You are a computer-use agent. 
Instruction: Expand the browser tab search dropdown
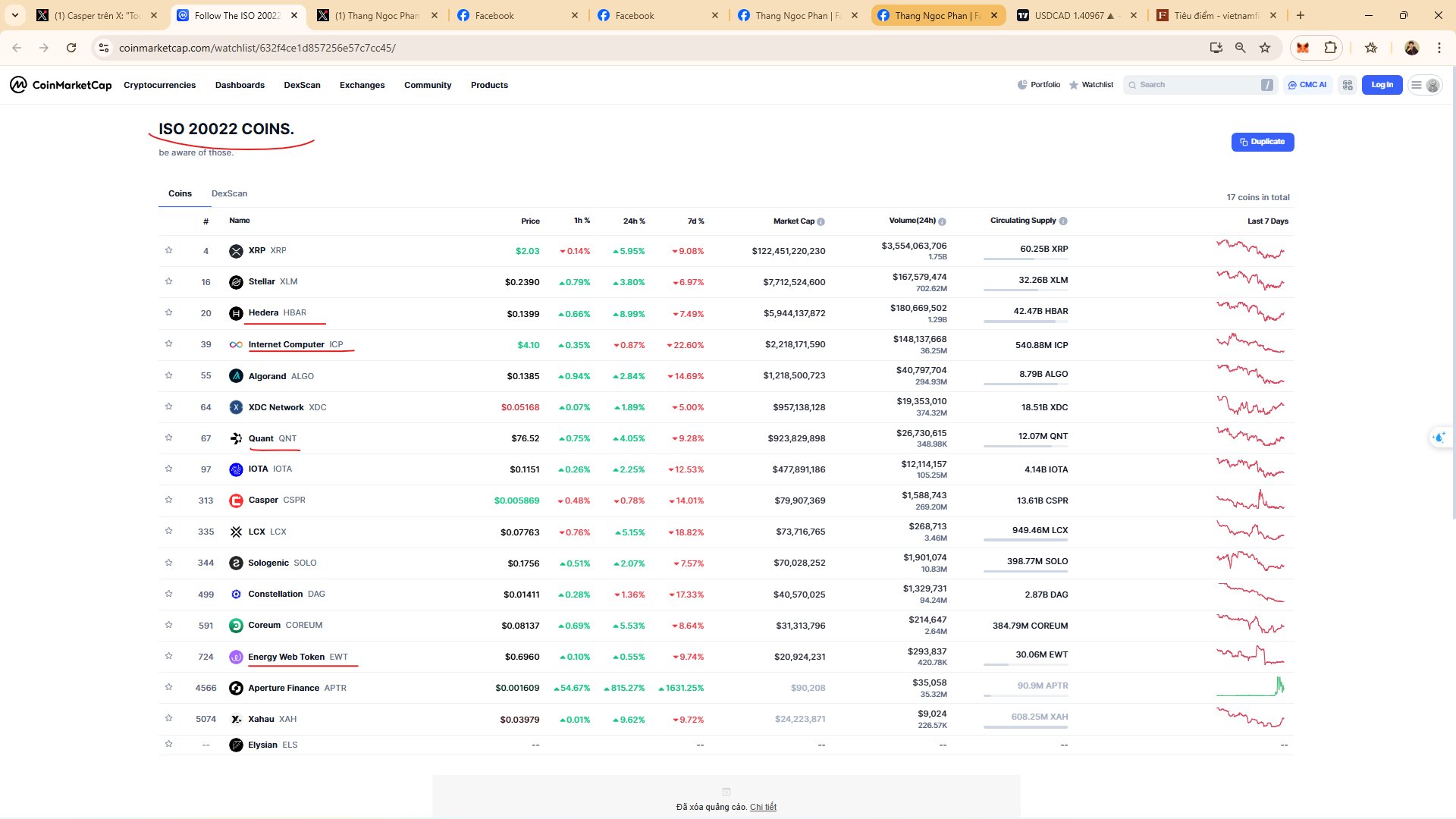(14, 15)
